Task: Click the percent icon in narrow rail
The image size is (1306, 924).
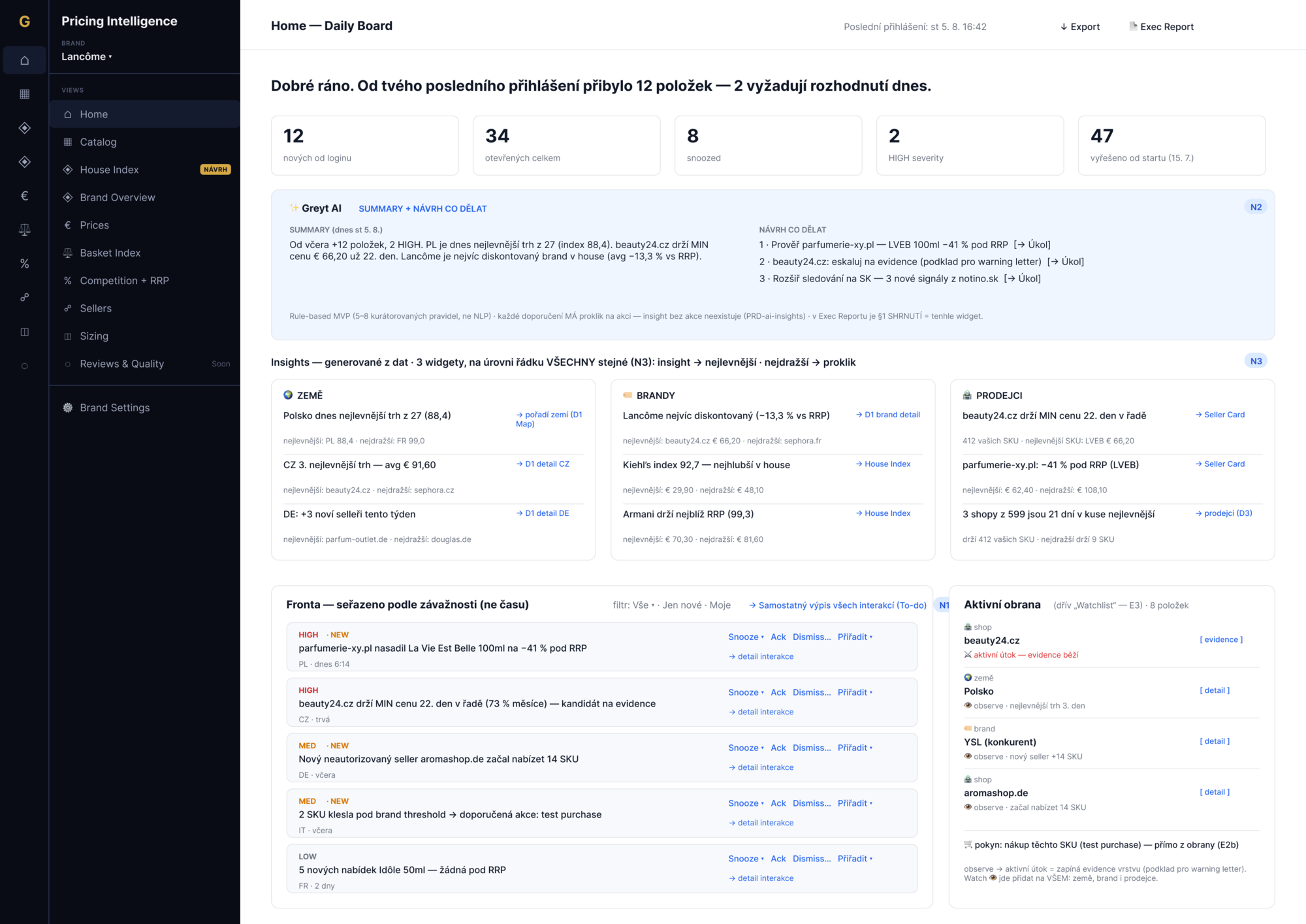Action: [24, 264]
